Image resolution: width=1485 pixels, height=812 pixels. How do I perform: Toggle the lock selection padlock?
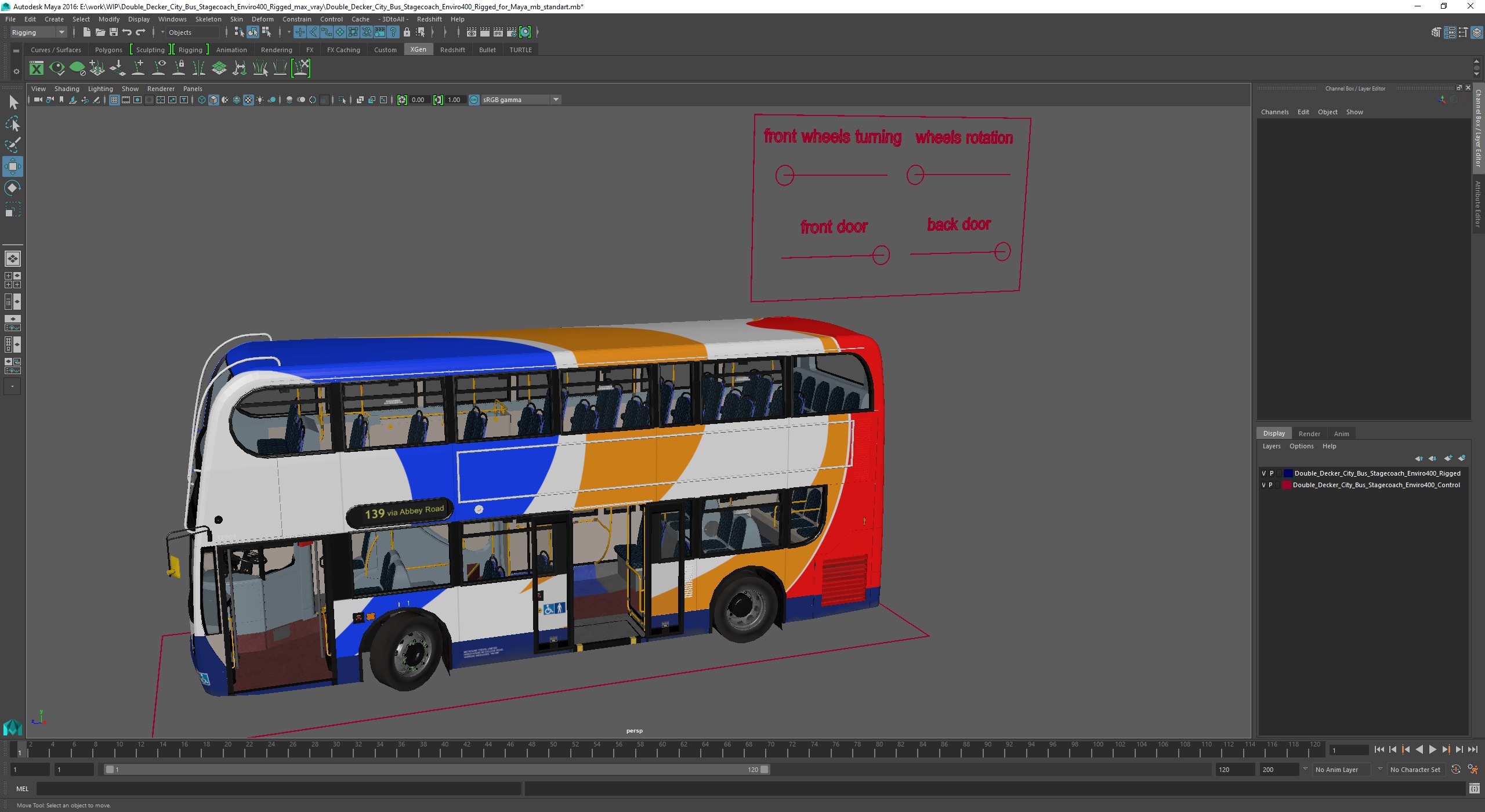[x=407, y=32]
